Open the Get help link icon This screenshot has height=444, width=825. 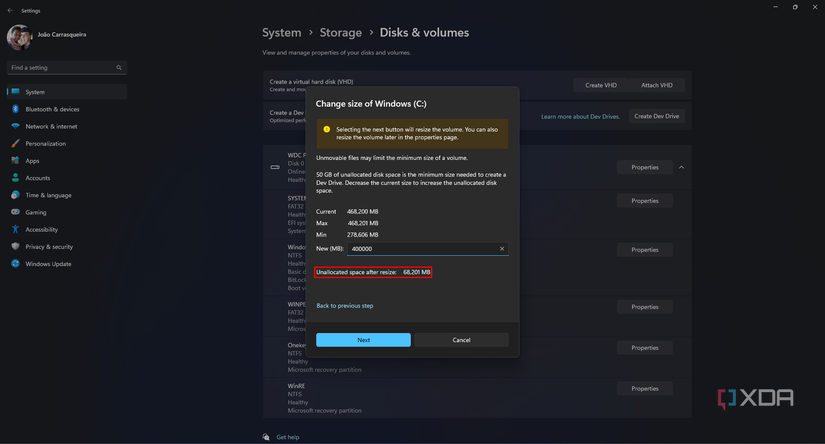point(266,437)
